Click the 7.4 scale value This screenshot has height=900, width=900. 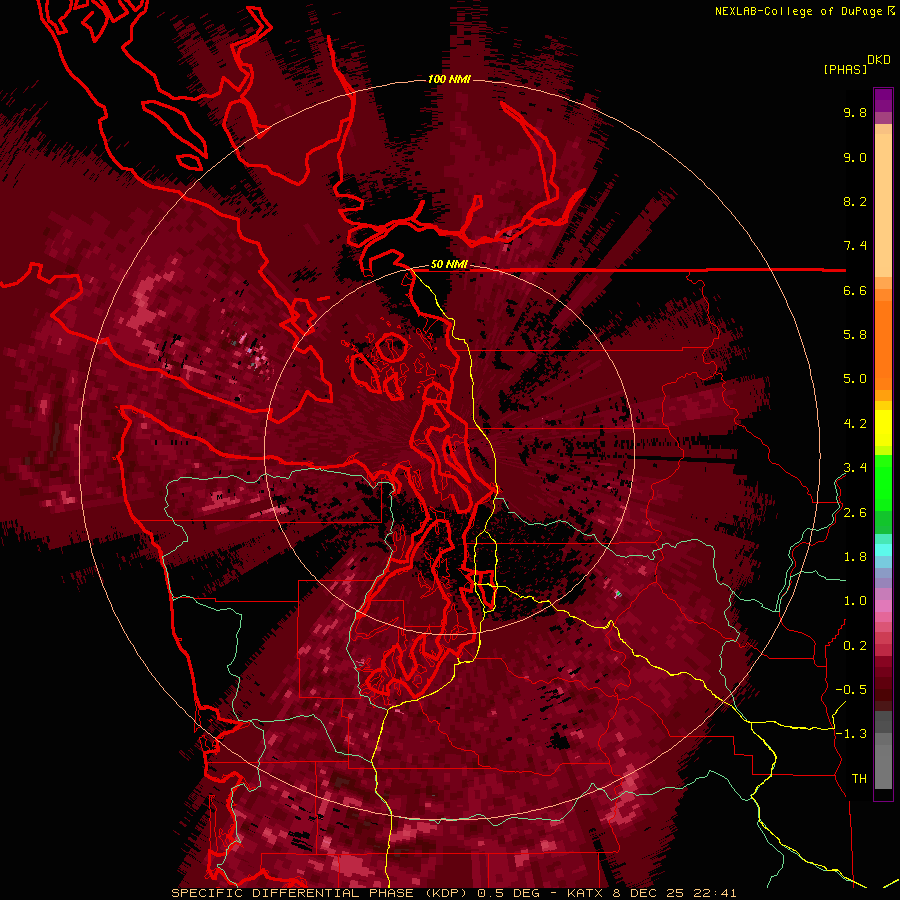pos(855,246)
